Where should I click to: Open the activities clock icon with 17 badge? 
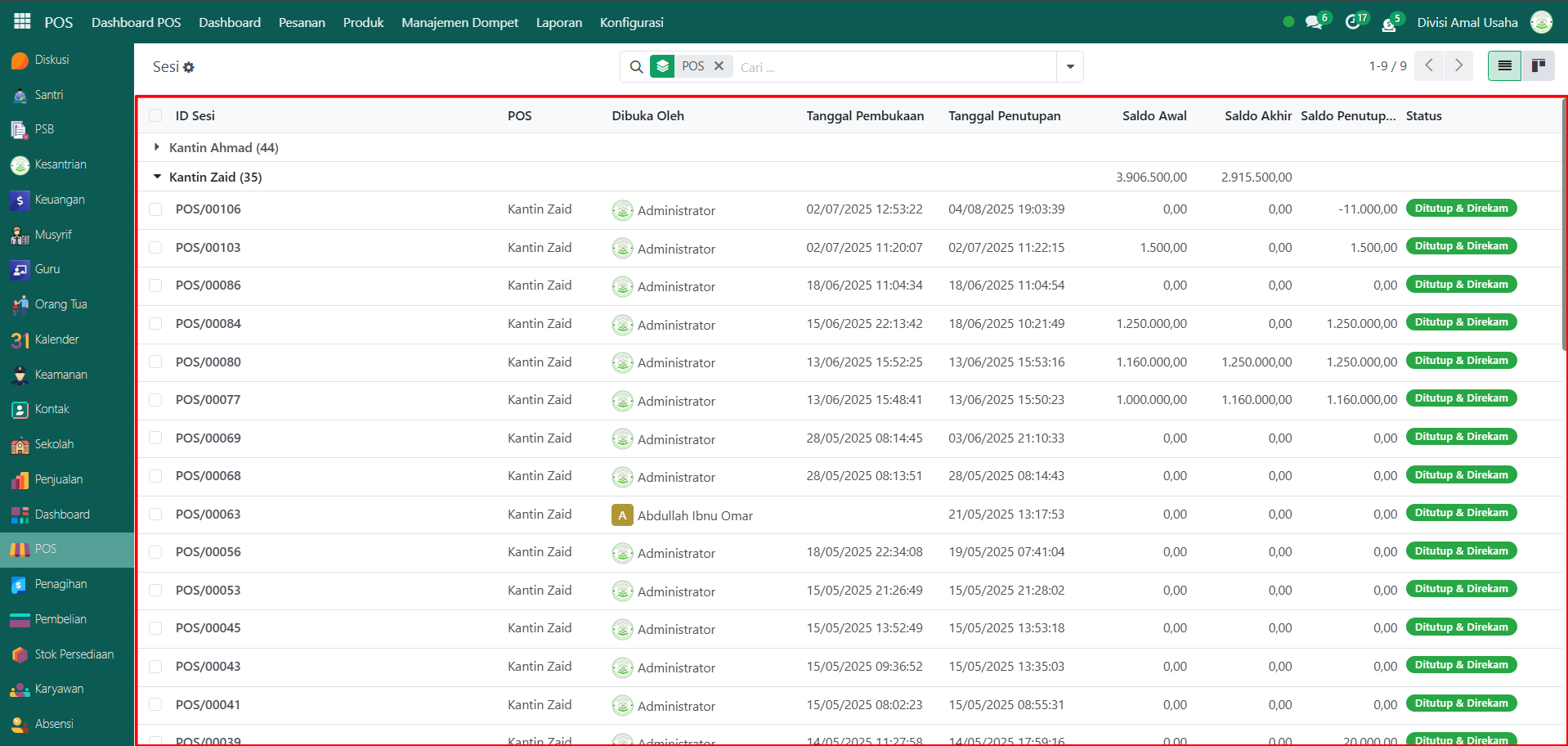1352,23
